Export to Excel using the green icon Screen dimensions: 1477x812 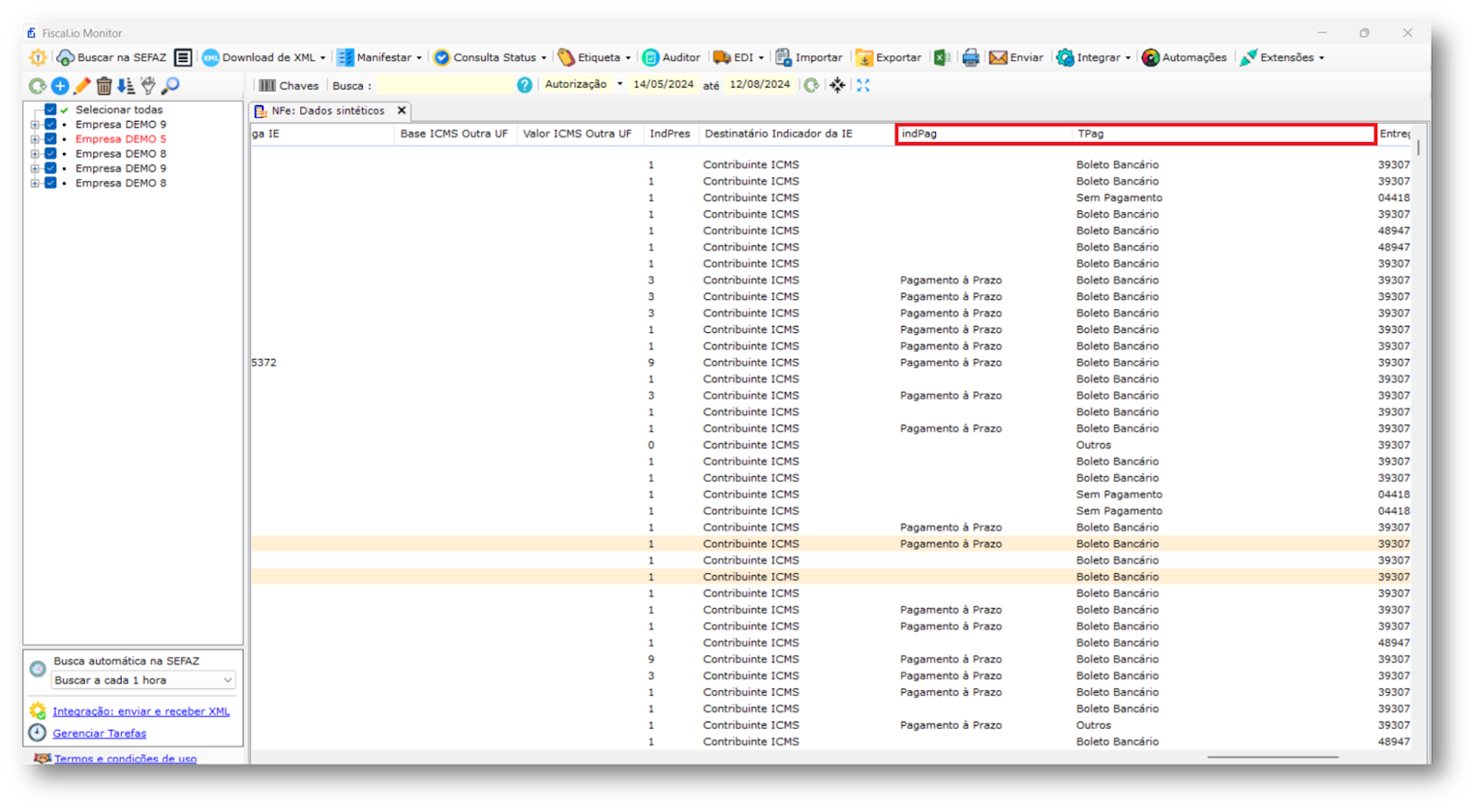(942, 57)
